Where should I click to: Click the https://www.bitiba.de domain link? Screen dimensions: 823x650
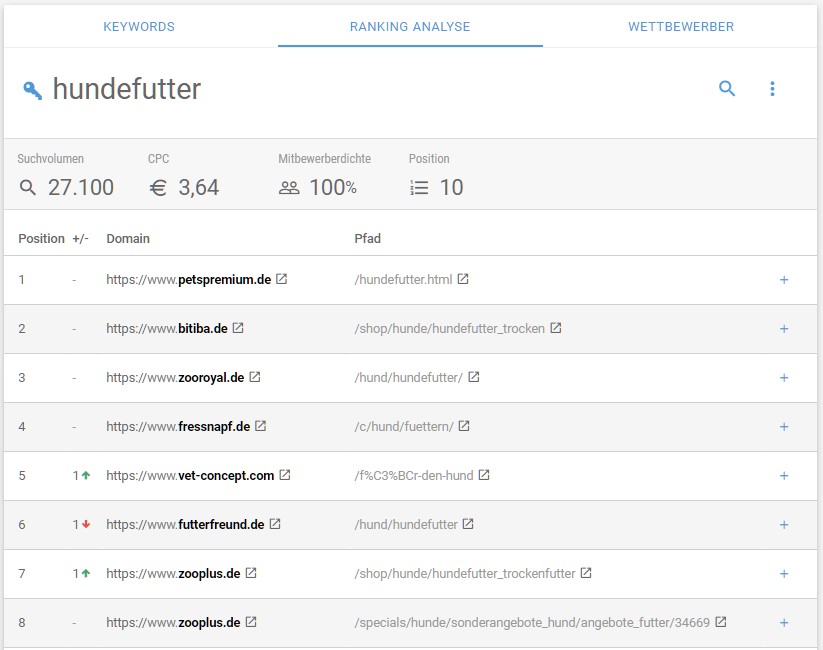click(167, 329)
